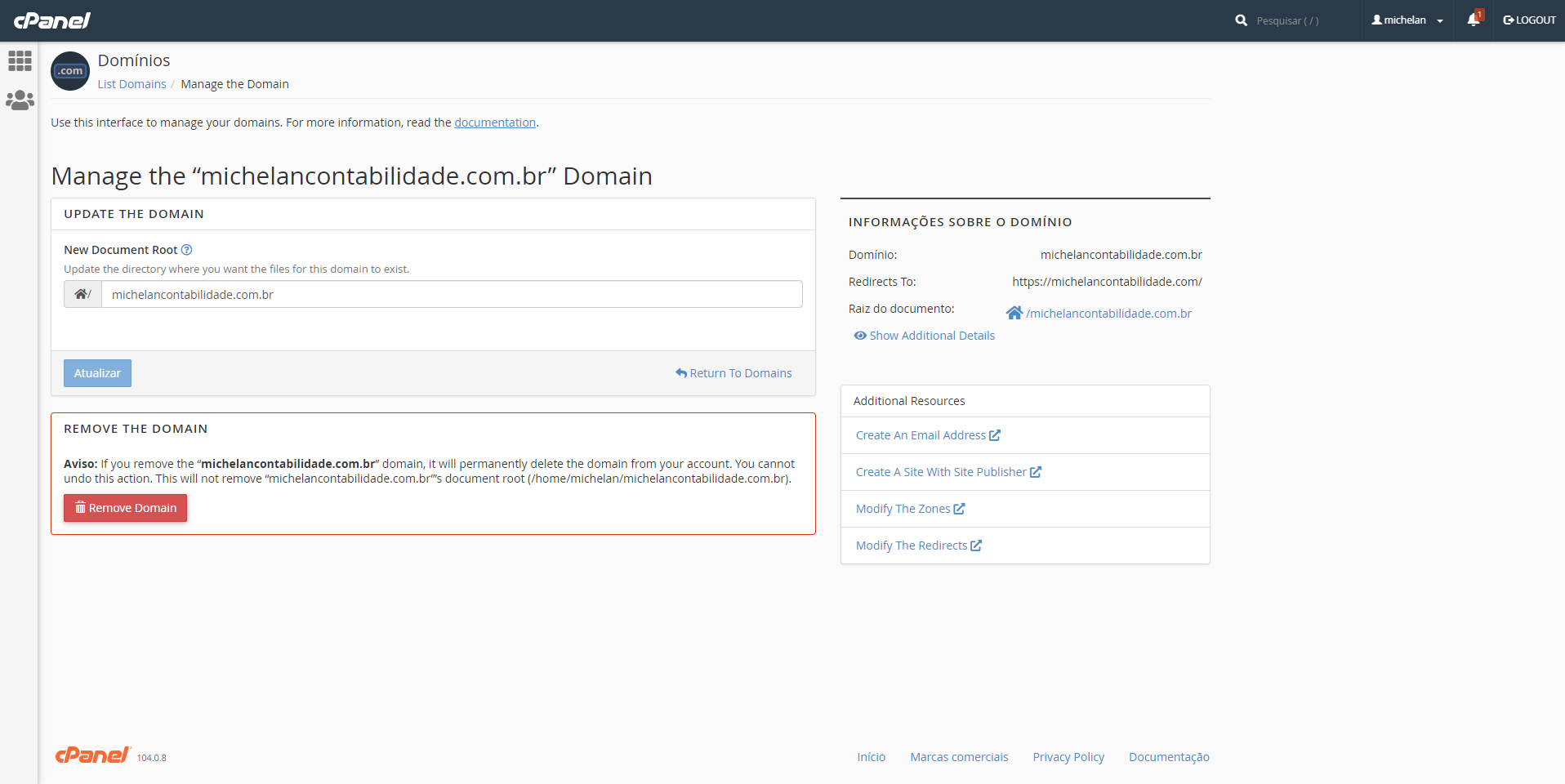Open the Documentação footer link
Image resolution: width=1565 pixels, height=784 pixels.
click(x=1169, y=757)
